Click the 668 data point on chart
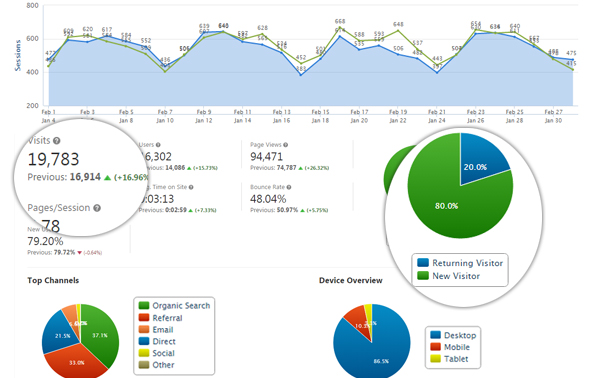This screenshot has height=378, width=604. (340, 29)
